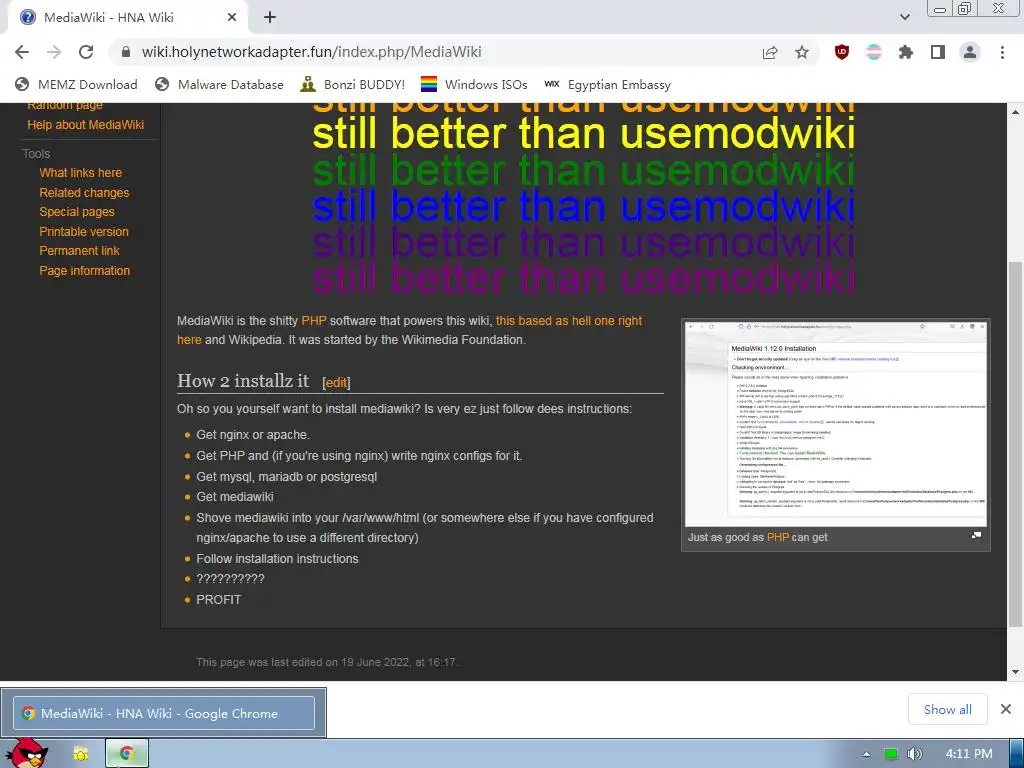Open the Bonzi BUDDY! bookmark

click(x=353, y=84)
